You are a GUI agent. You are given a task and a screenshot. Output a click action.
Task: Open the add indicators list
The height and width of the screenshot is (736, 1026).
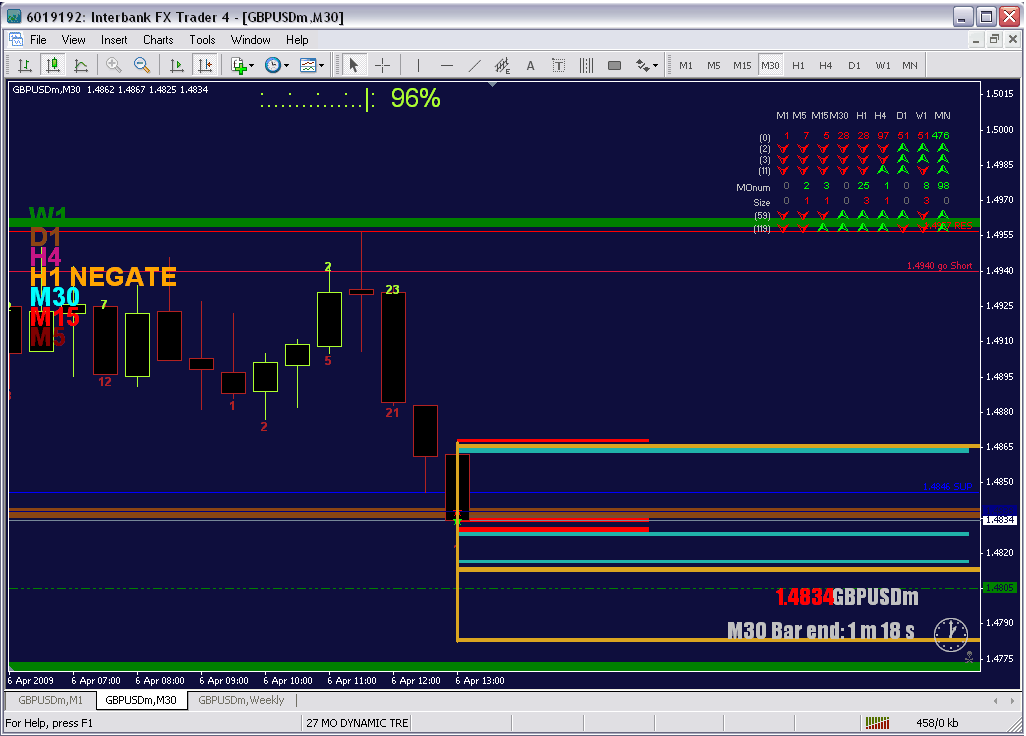238,65
